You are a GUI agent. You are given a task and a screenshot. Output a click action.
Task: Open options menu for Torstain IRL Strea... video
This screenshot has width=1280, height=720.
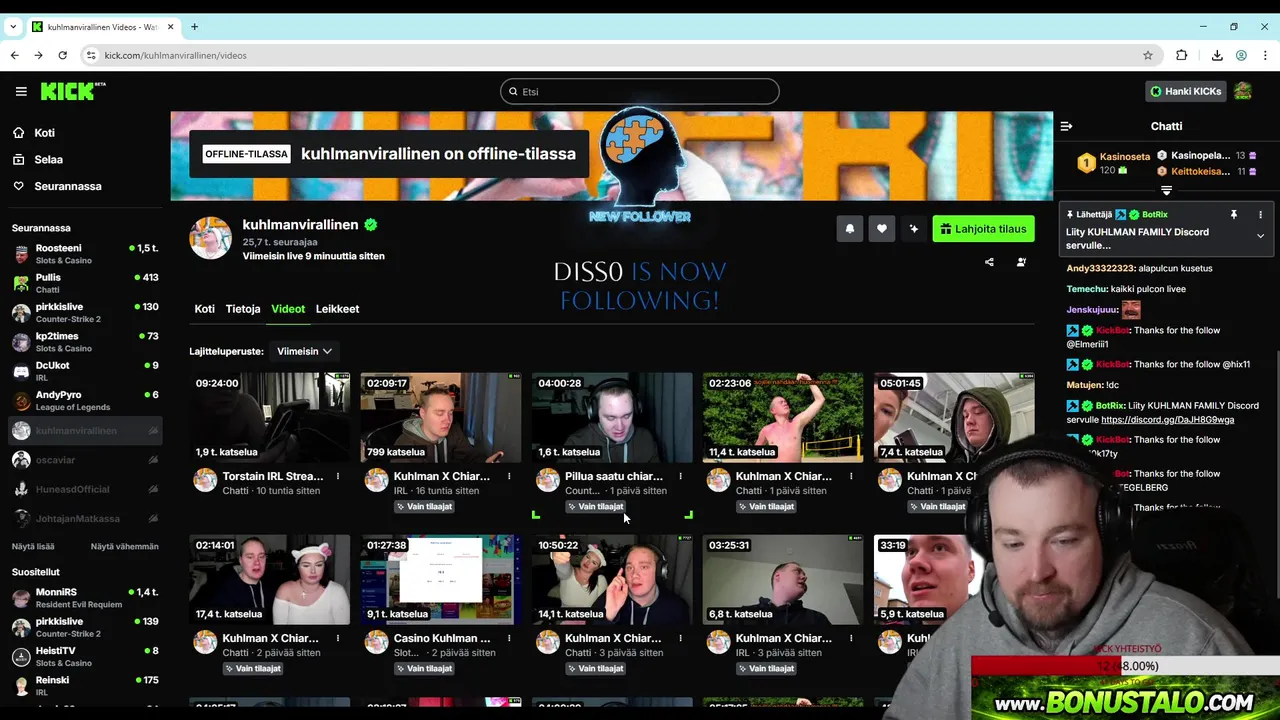coord(338,476)
